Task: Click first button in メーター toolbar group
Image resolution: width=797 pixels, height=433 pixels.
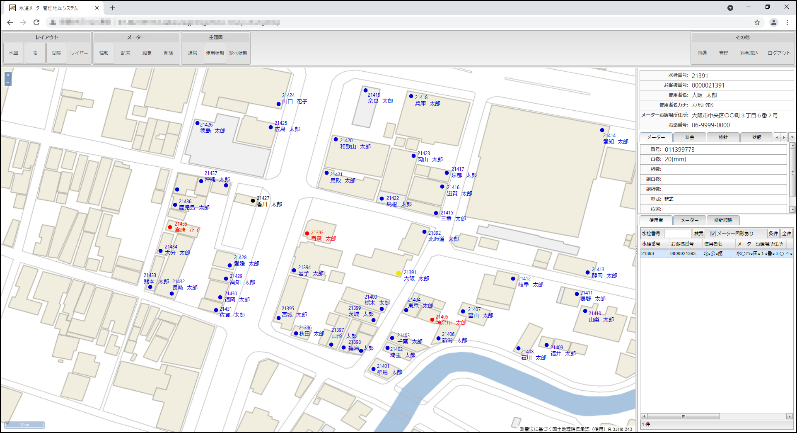Action: [104, 53]
